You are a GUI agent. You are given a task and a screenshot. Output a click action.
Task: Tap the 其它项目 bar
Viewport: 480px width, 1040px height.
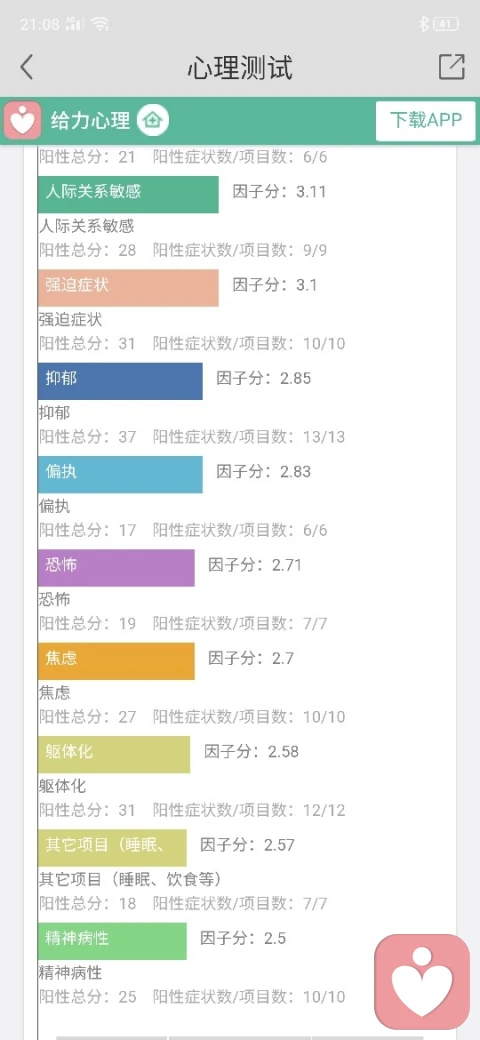112,848
